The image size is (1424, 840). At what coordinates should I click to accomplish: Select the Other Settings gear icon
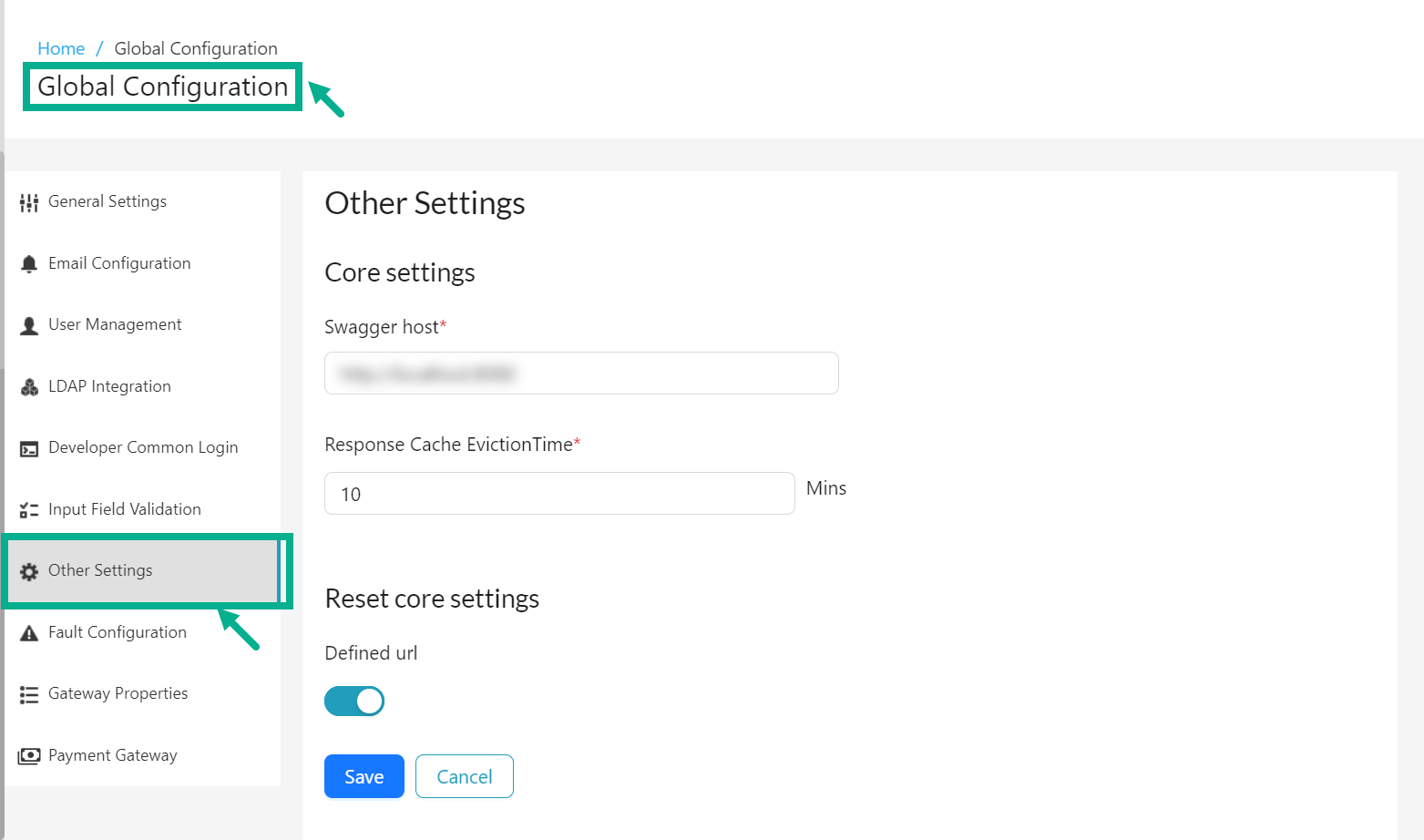click(x=28, y=570)
